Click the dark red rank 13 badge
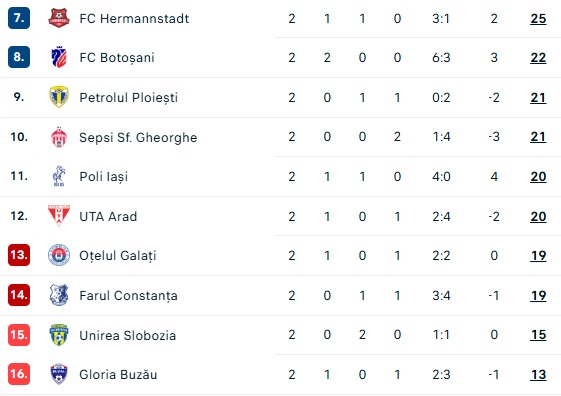This screenshot has height=396, width=561. click(19, 255)
